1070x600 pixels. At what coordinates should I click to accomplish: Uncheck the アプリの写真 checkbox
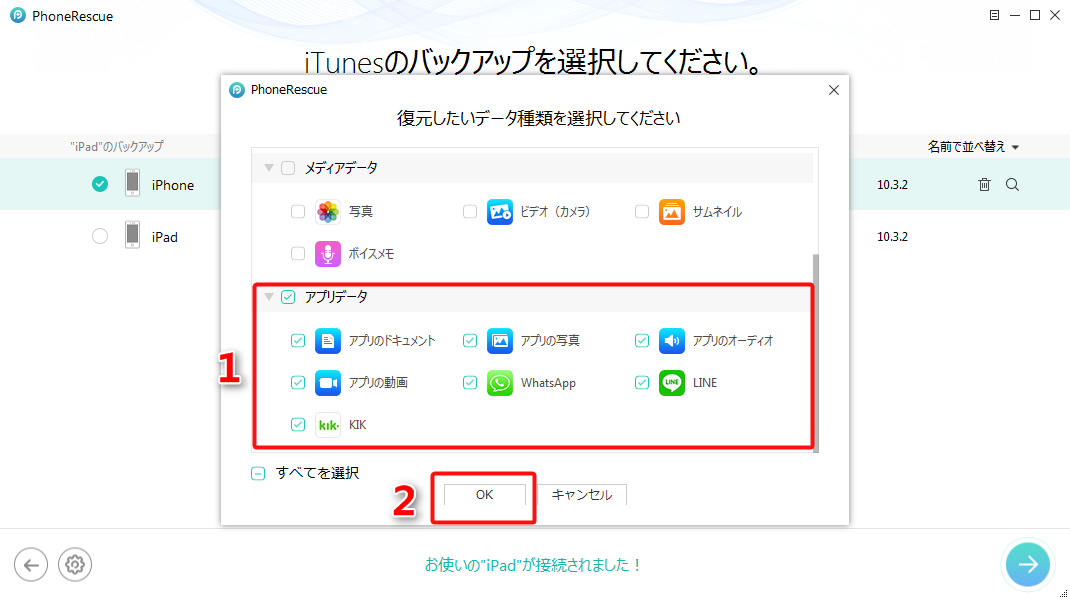[x=469, y=341]
